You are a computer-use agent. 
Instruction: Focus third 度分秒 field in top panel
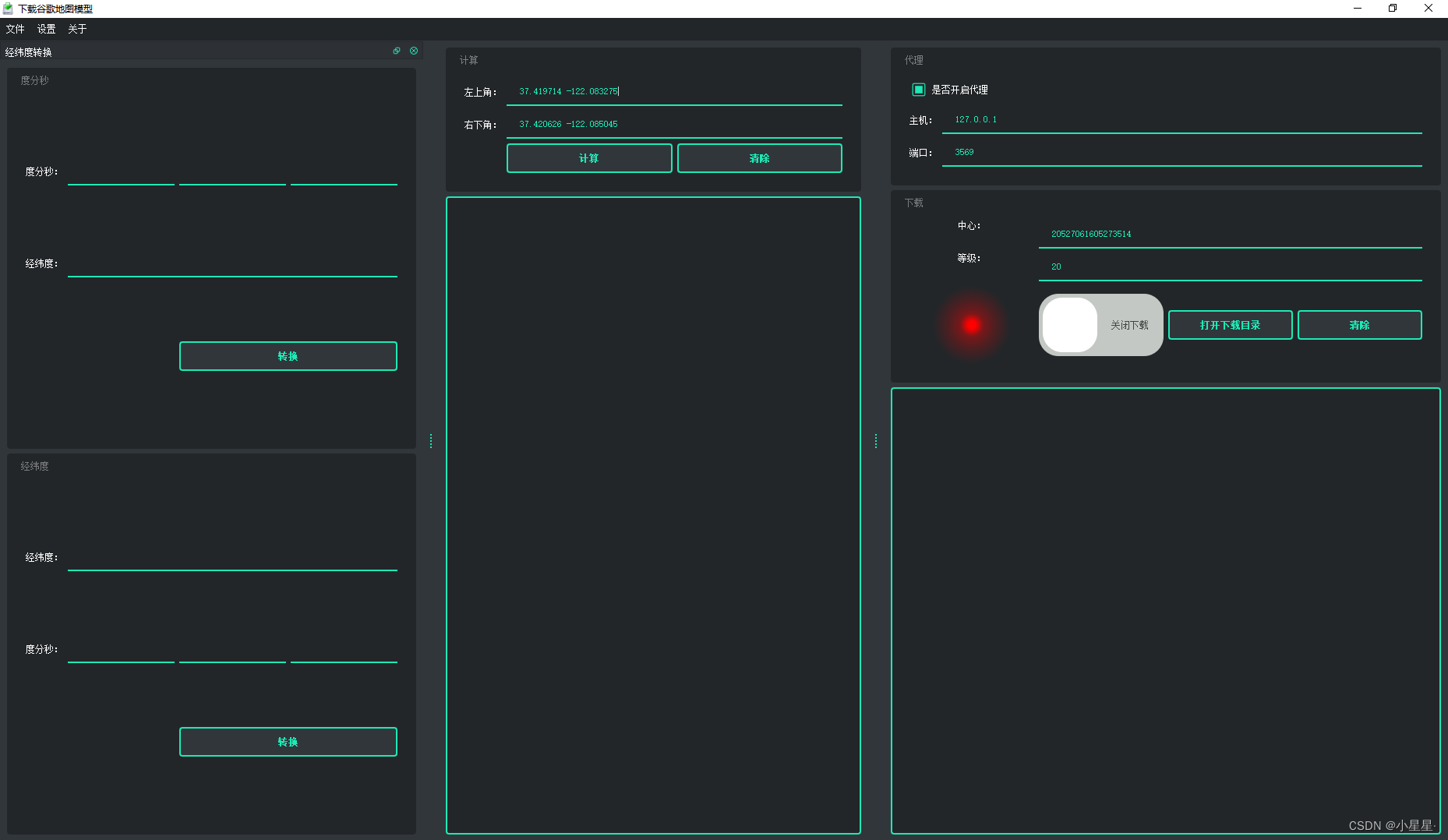[x=344, y=172]
